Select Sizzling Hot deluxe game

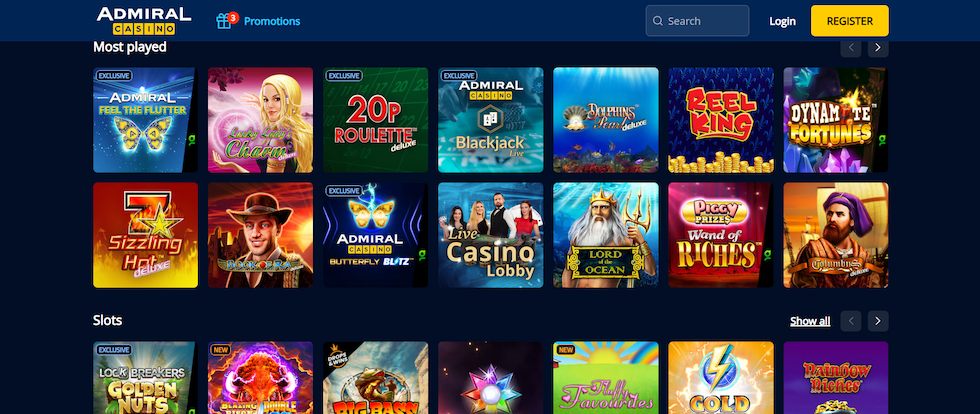(x=146, y=235)
